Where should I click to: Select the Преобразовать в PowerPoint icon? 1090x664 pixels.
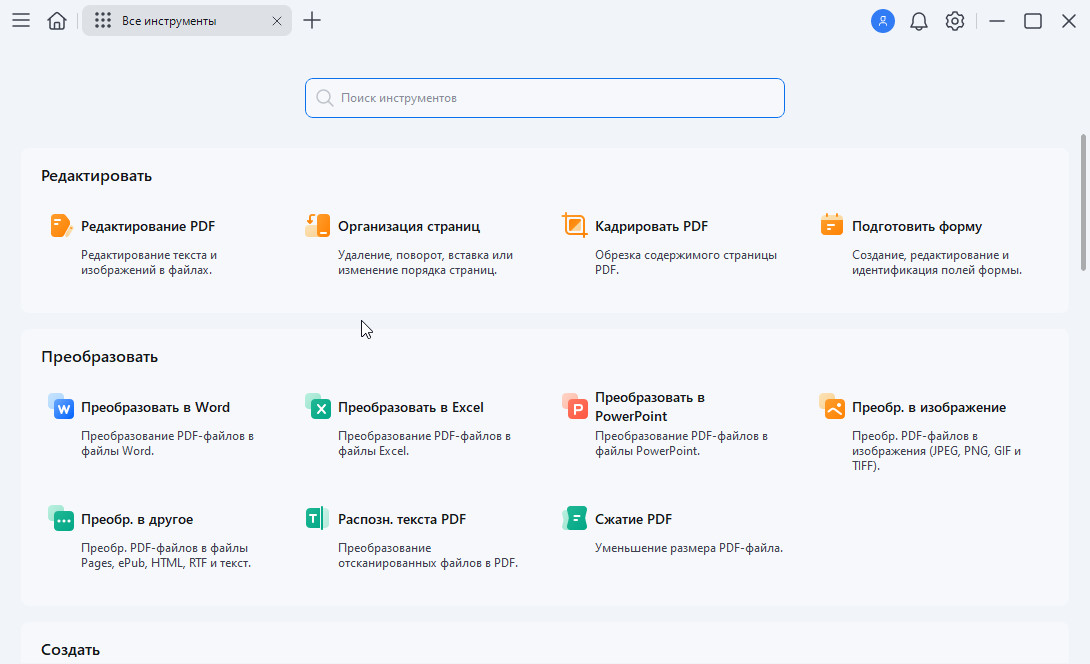575,407
